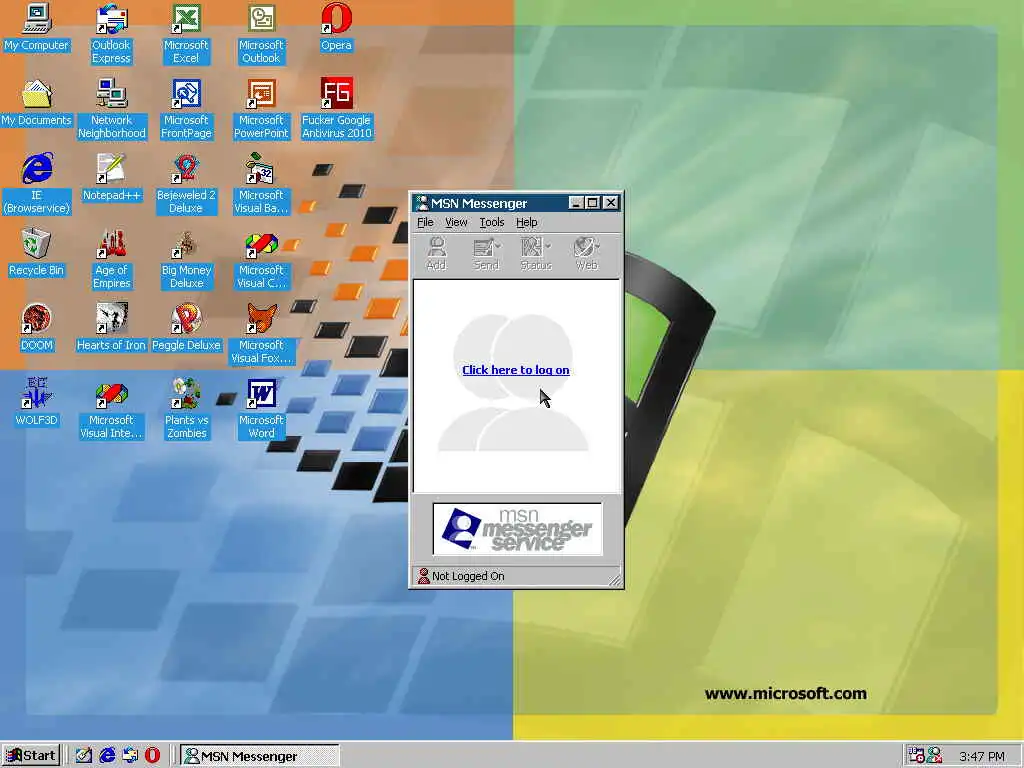This screenshot has width=1024, height=768.
Task: Select the Notepad++ desktop shortcut
Action: [112, 178]
